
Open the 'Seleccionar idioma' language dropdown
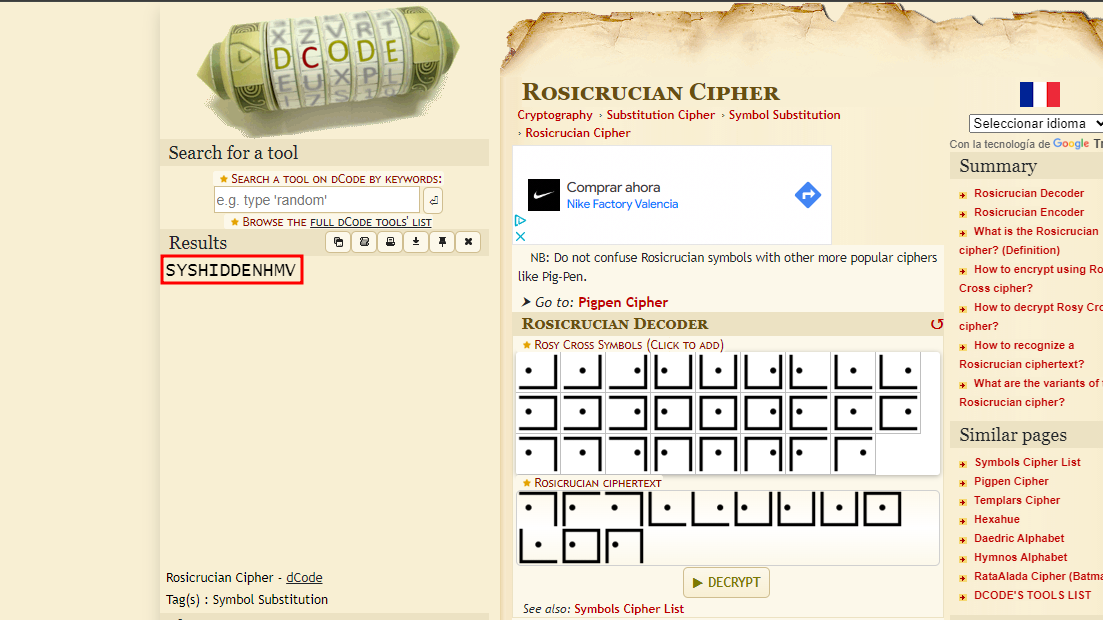(x=1035, y=124)
